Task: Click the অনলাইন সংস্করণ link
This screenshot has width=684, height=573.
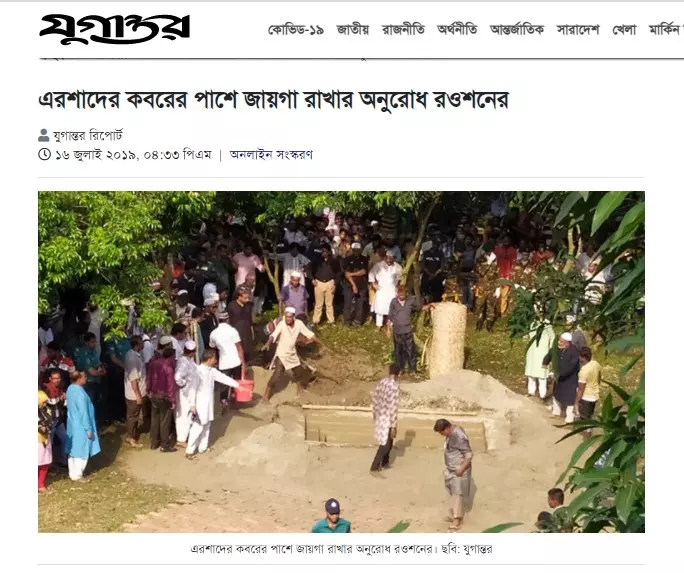Action: click(271, 154)
